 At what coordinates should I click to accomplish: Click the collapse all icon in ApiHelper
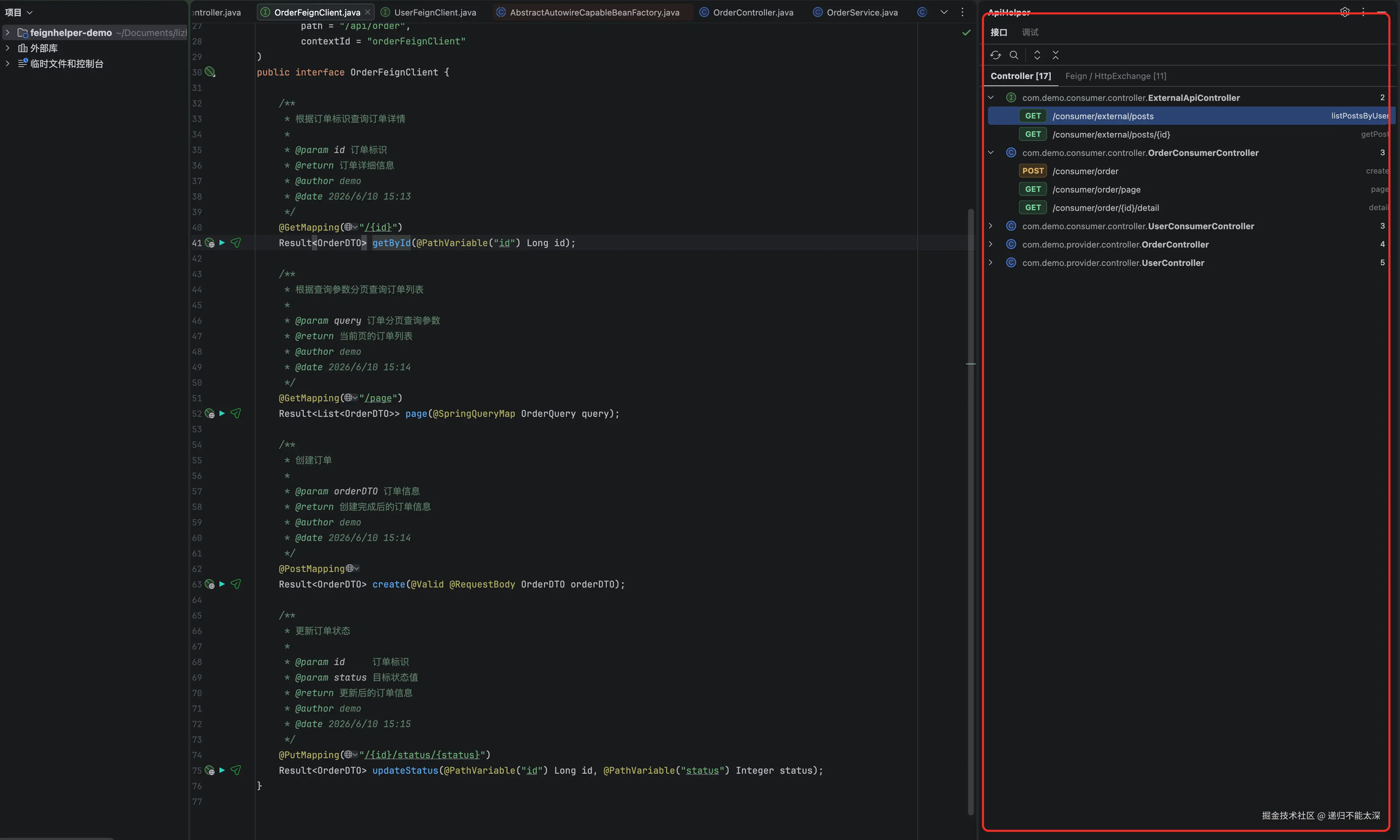click(x=1055, y=55)
